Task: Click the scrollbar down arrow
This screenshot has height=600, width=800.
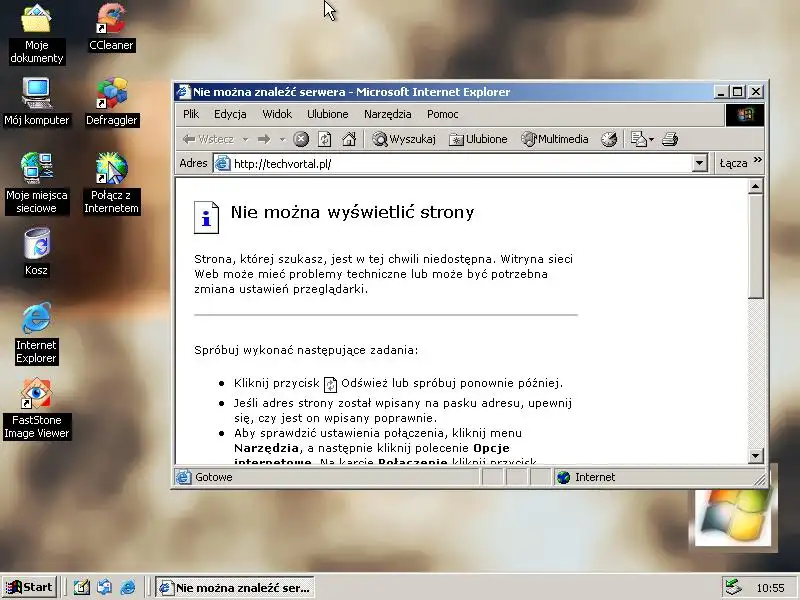Action: tap(756, 455)
